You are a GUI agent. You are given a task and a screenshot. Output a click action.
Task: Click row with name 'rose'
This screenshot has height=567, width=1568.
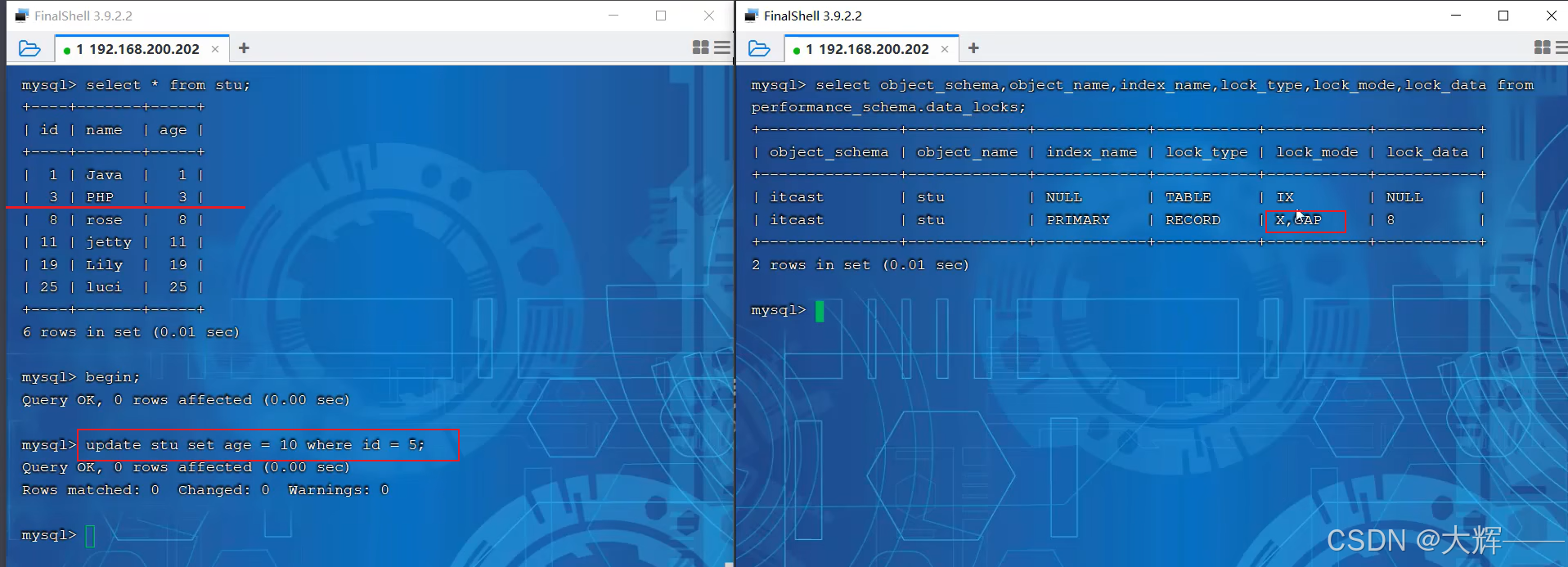click(113, 220)
